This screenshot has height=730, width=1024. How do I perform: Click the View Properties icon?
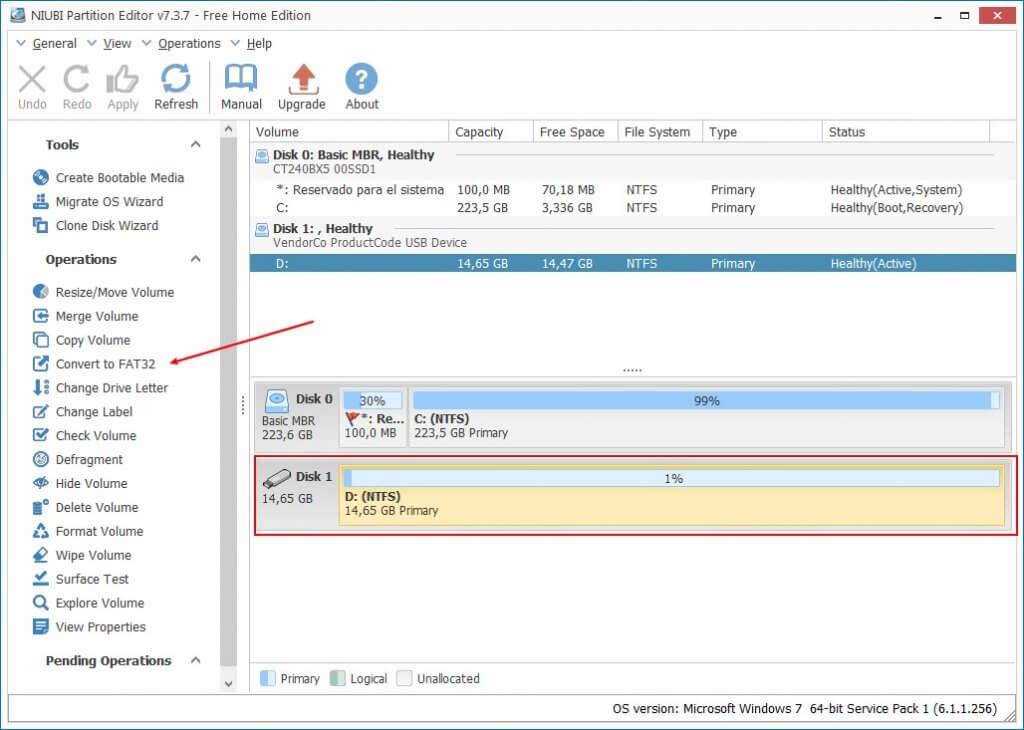point(40,627)
